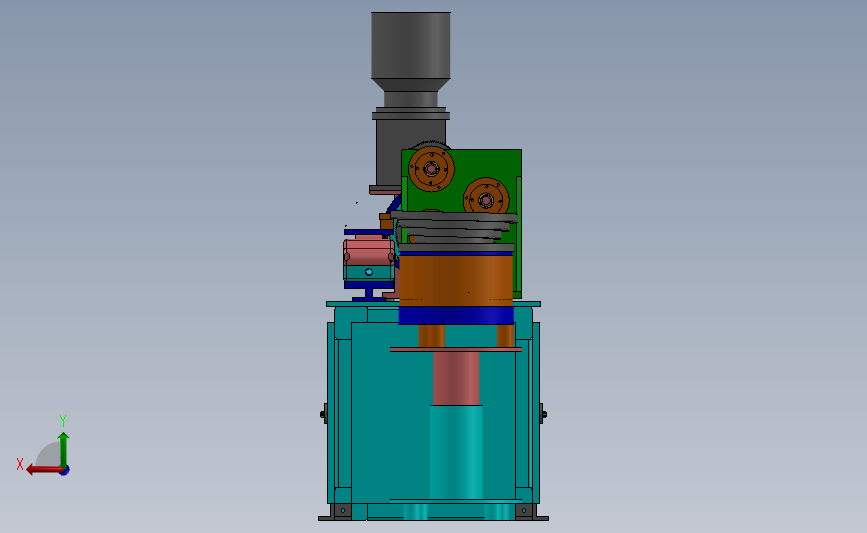The width and height of the screenshot is (867, 533).
Task: Click the green Y axis arrow of the triad
Action: 64,449
